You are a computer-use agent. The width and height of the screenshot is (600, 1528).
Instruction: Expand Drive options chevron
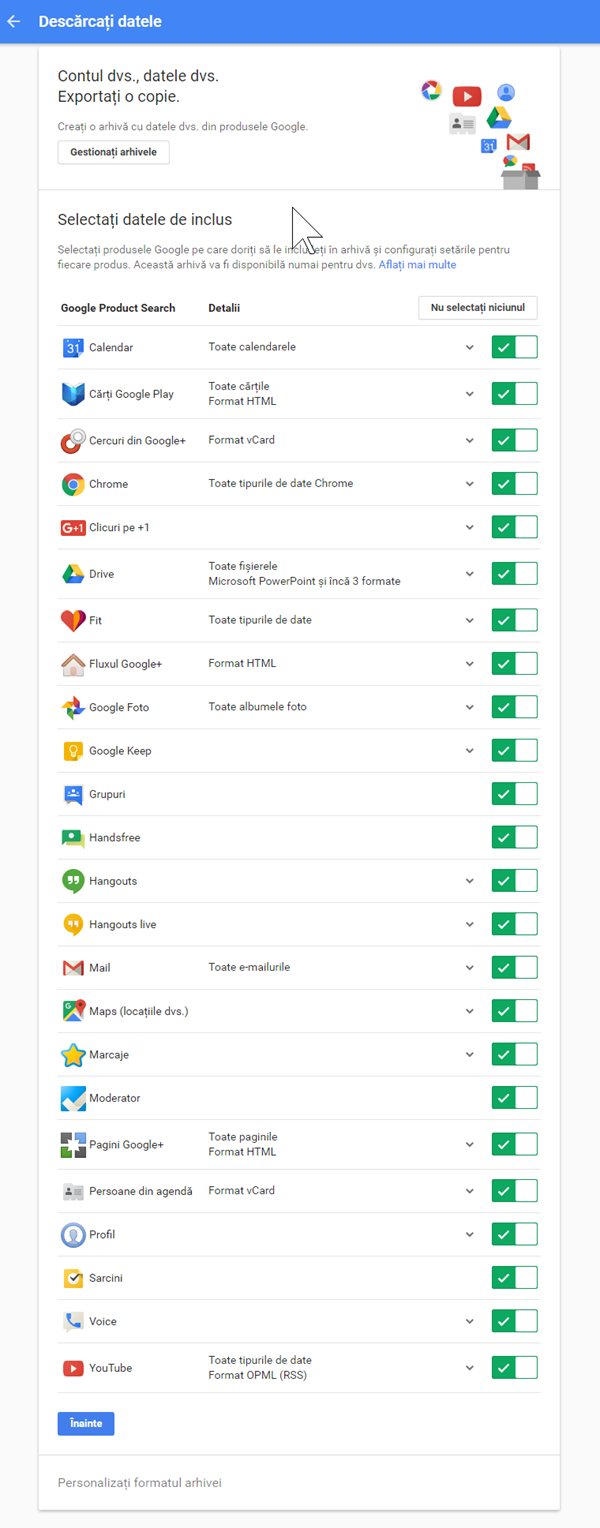point(469,574)
